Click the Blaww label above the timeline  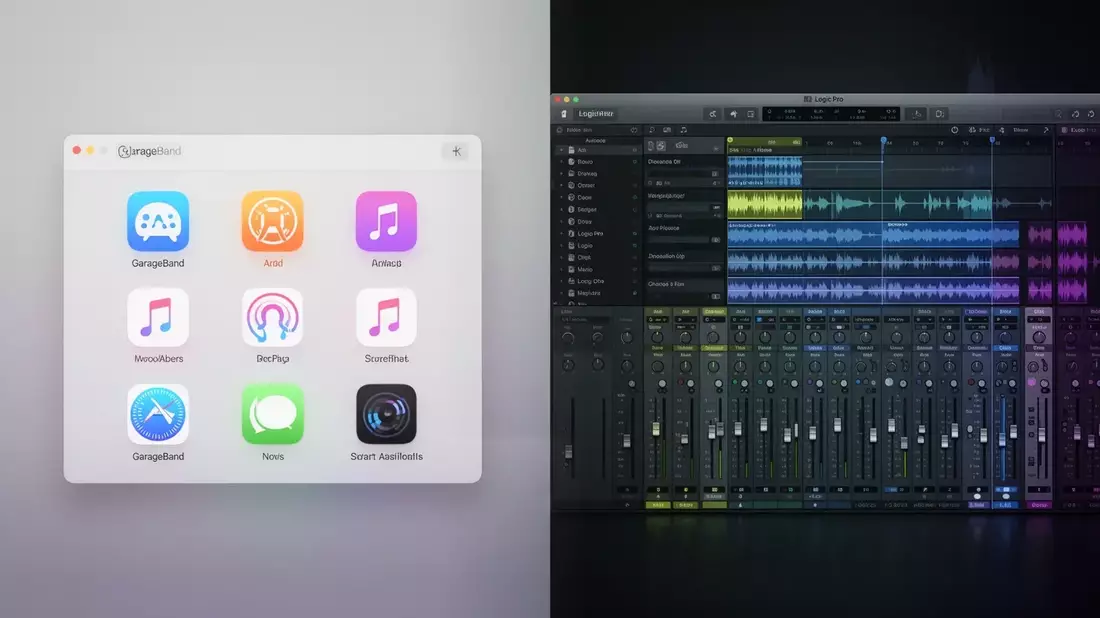point(1021,130)
